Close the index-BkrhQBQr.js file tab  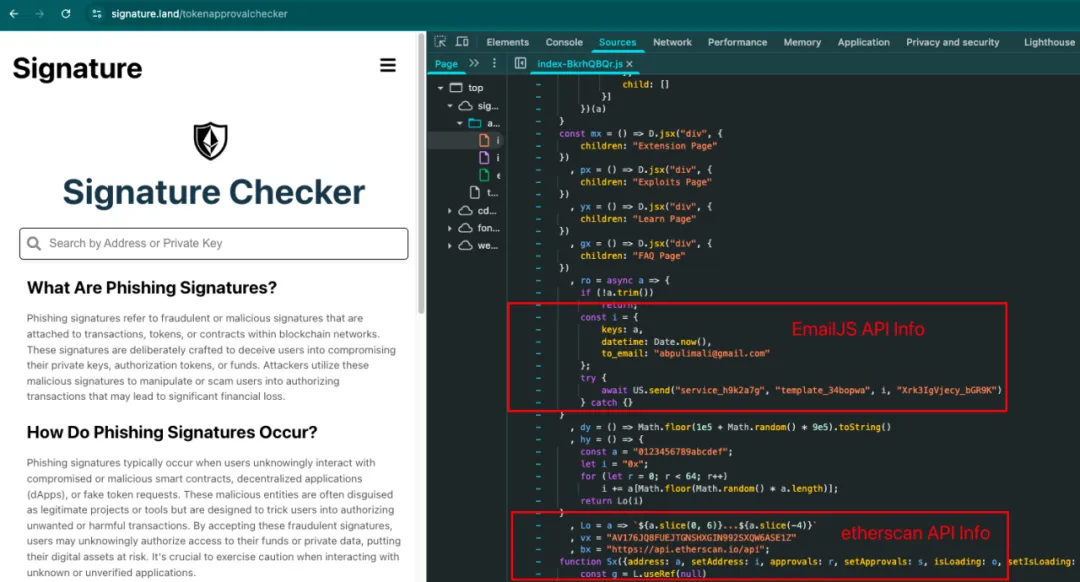(630, 64)
